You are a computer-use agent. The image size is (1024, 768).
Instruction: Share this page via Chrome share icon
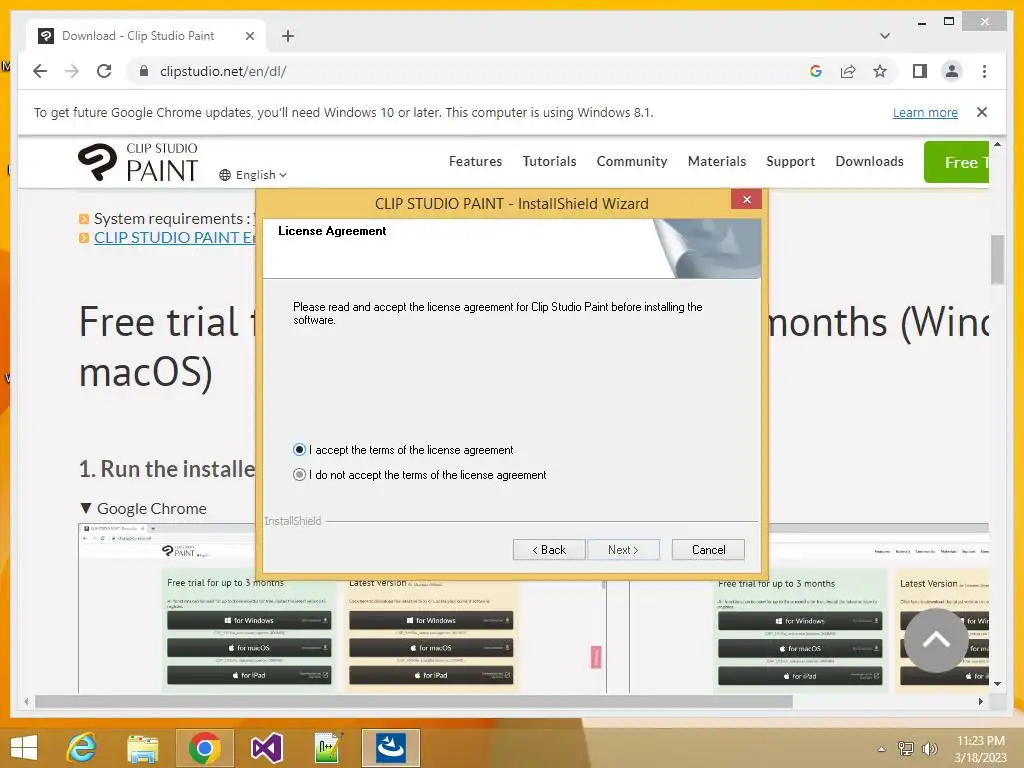pos(848,71)
